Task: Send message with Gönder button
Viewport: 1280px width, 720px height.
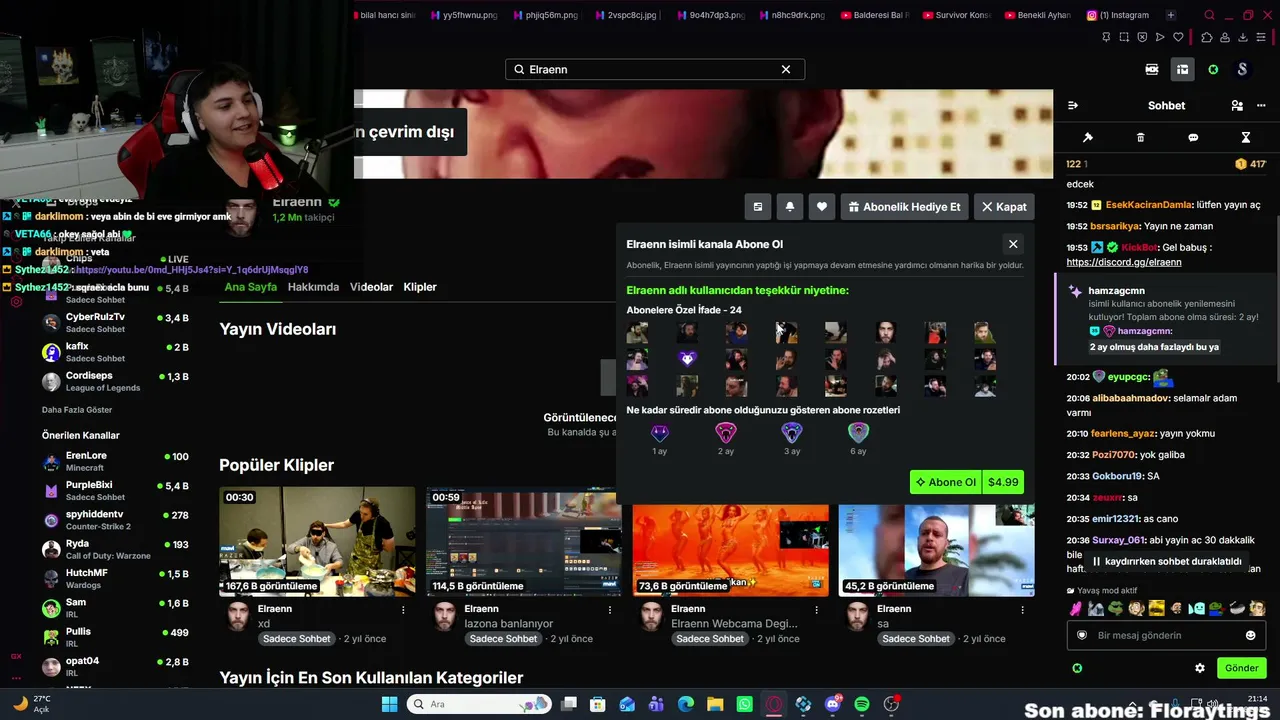Action: click(x=1241, y=668)
